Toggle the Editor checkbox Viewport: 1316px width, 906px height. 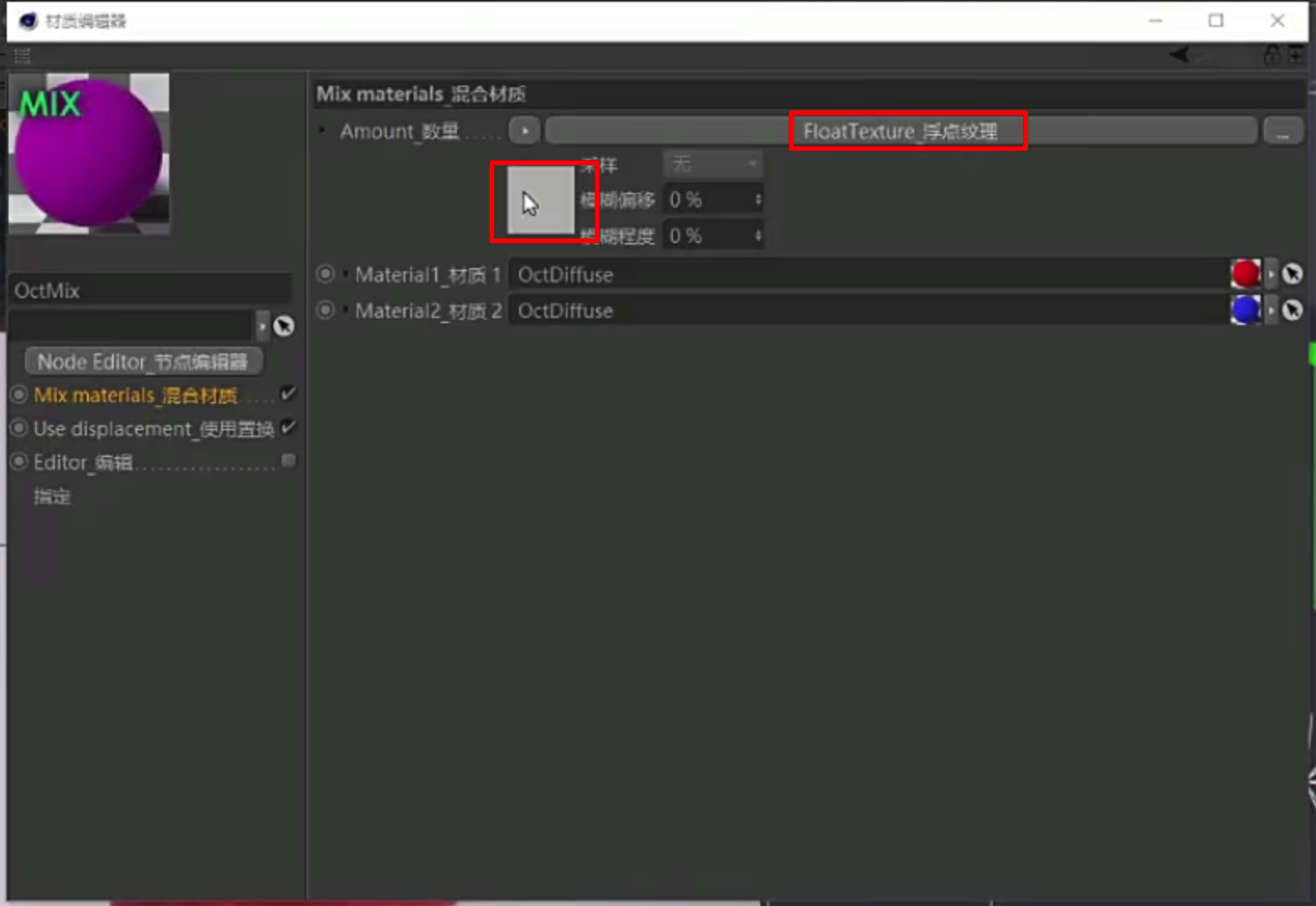coord(288,461)
